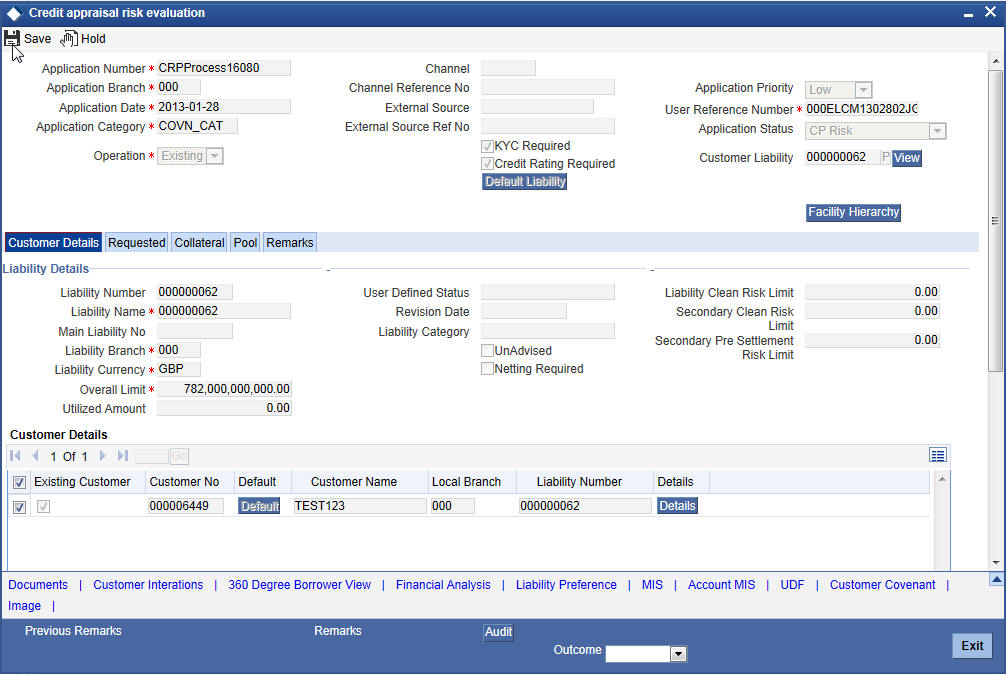This screenshot has width=1006, height=675.
Task: Open the Account MIS link
Action: point(722,585)
